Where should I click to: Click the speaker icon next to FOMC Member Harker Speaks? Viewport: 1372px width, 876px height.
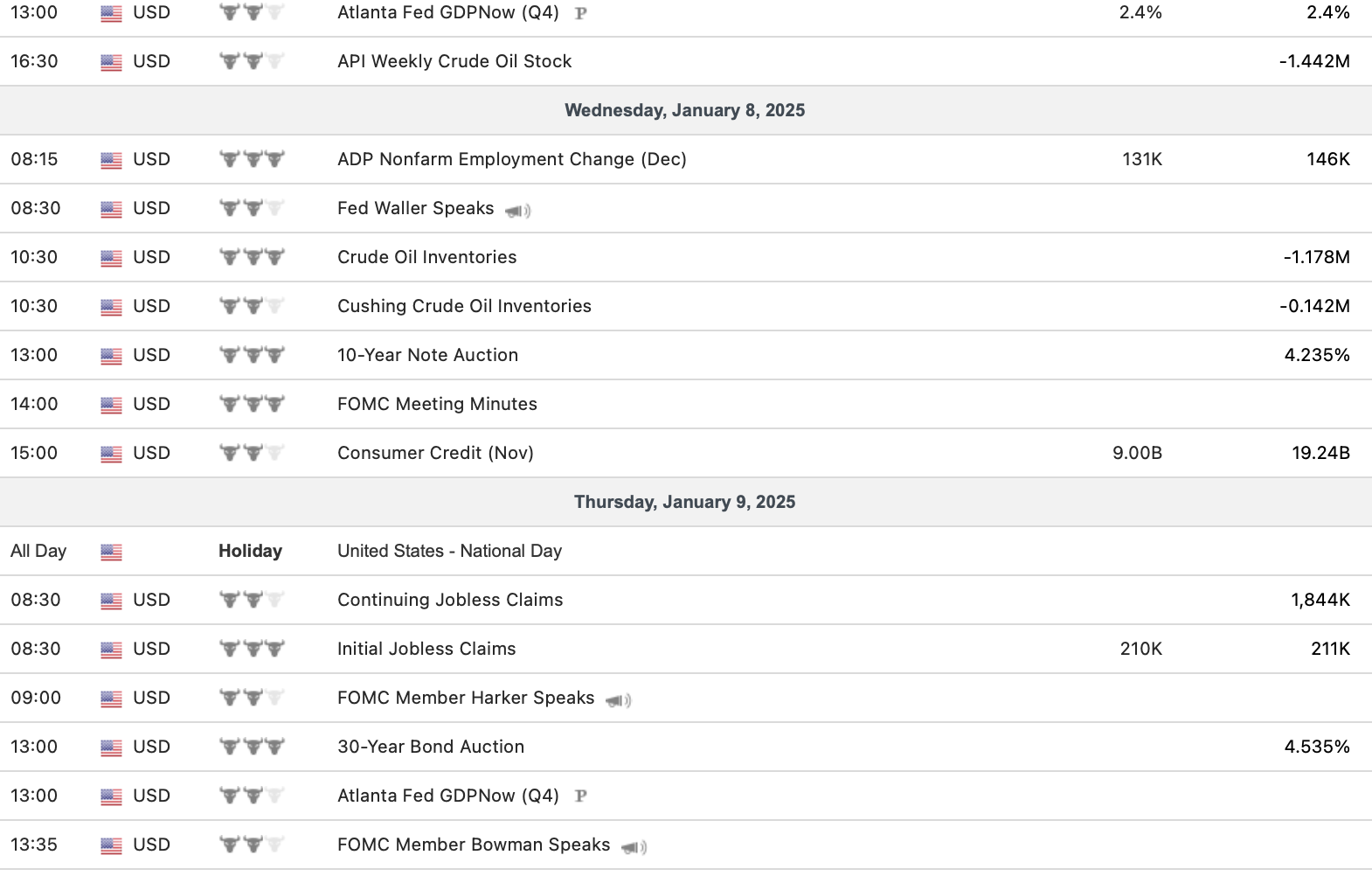click(x=618, y=700)
